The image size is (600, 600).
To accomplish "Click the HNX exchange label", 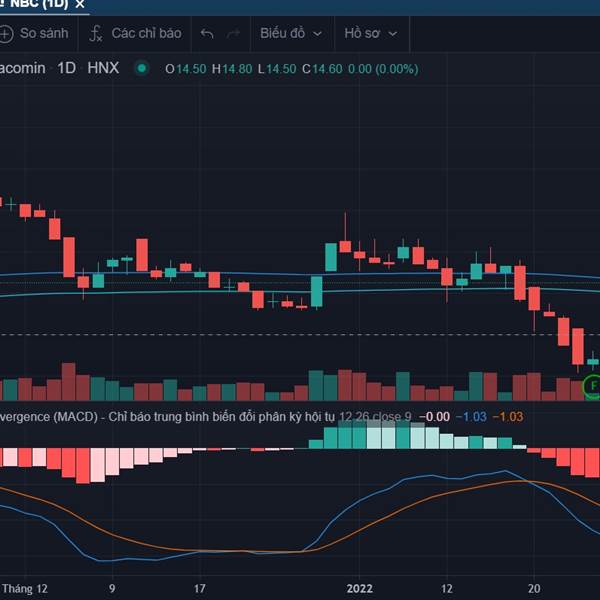I will (103, 68).
